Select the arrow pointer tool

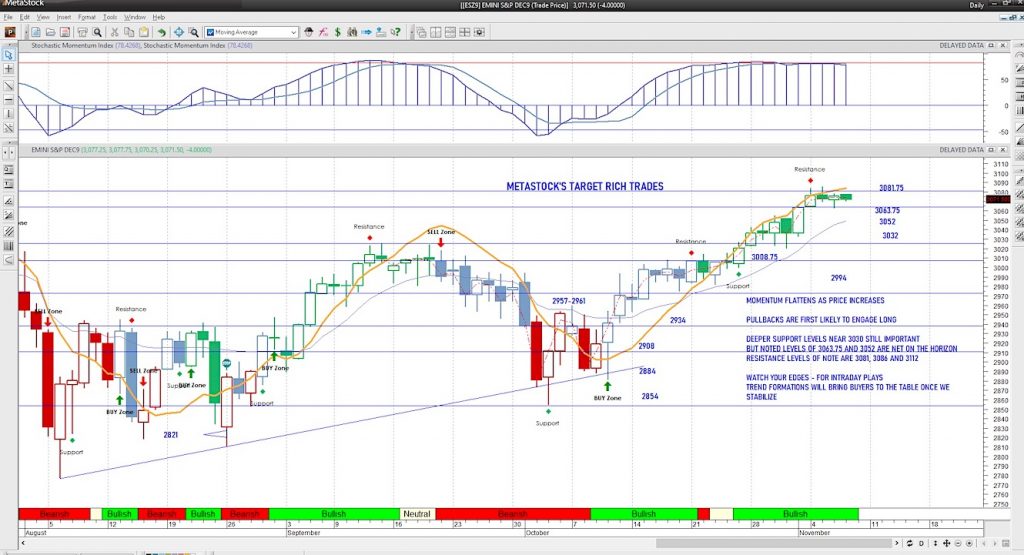click(x=8, y=55)
